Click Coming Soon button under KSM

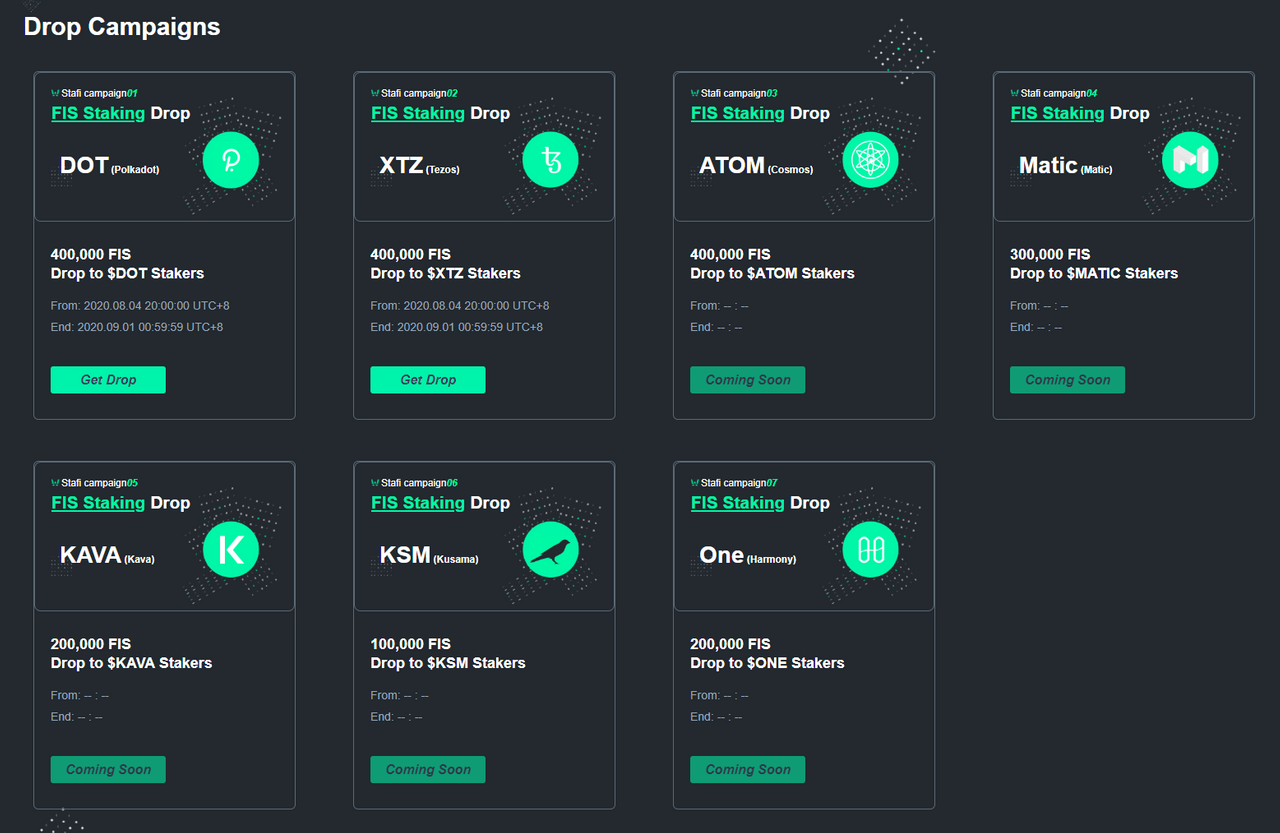428,769
